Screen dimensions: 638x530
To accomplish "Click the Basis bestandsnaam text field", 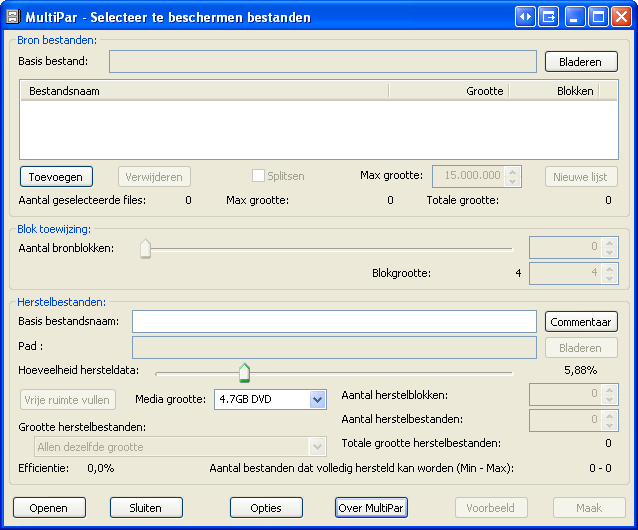I will pos(334,321).
